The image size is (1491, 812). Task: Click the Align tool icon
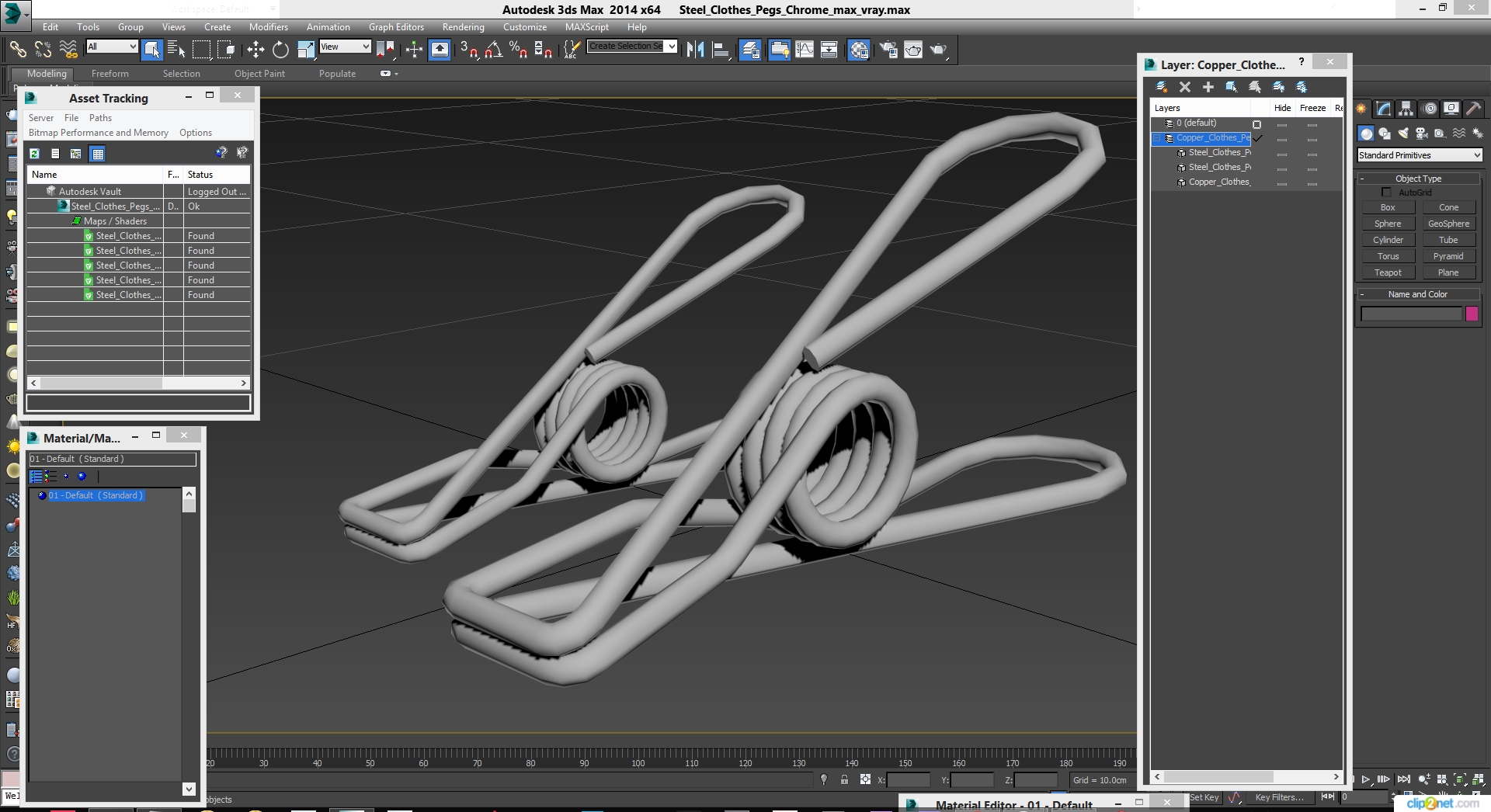[721, 50]
